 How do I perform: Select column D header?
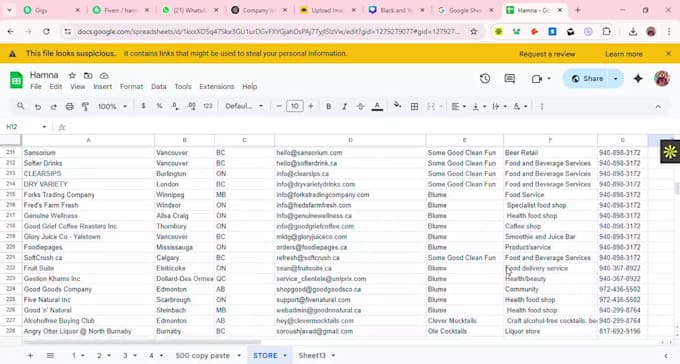click(x=350, y=140)
